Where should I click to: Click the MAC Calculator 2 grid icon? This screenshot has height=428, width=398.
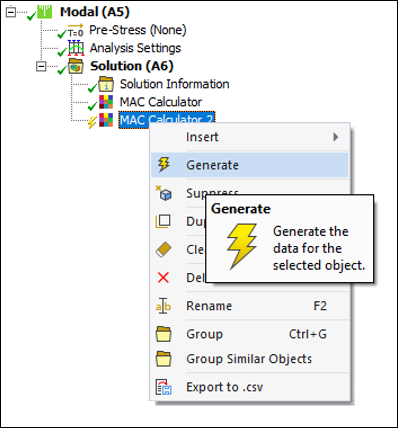[x=106, y=120]
